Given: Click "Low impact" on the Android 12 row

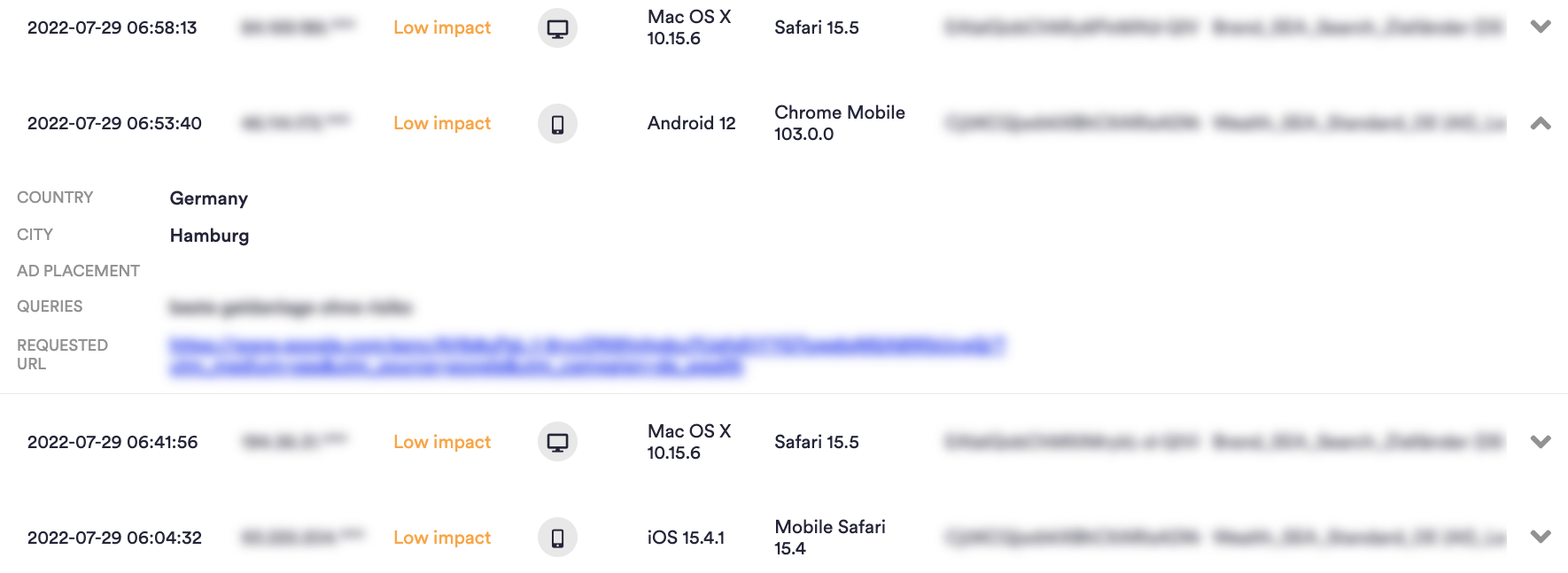Looking at the screenshot, I should click(x=441, y=123).
